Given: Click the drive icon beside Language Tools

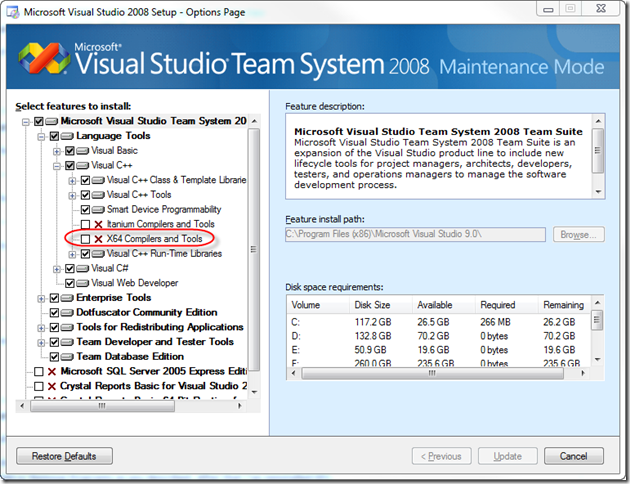Looking at the screenshot, I should click(x=67, y=136).
